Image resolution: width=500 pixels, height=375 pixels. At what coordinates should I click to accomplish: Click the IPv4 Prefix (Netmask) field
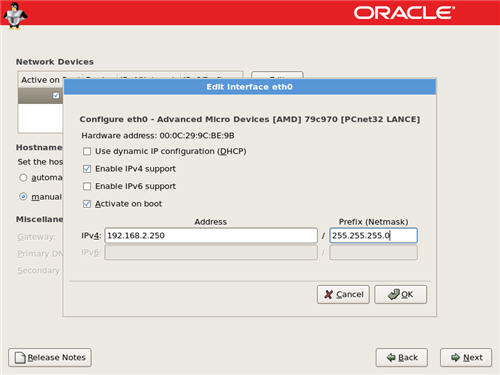(x=373, y=236)
